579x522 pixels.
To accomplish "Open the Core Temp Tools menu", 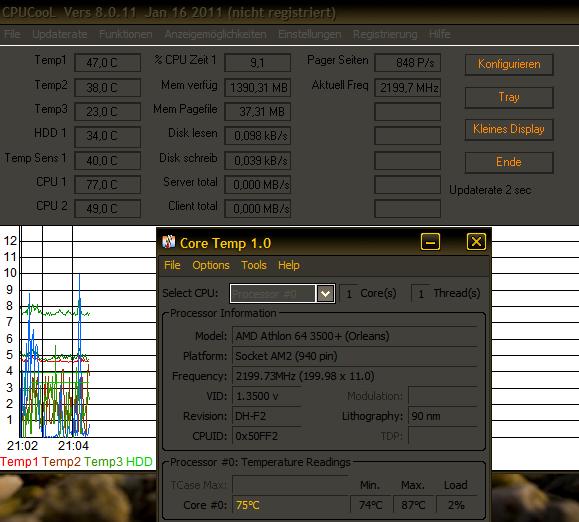I will (x=254, y=265).
